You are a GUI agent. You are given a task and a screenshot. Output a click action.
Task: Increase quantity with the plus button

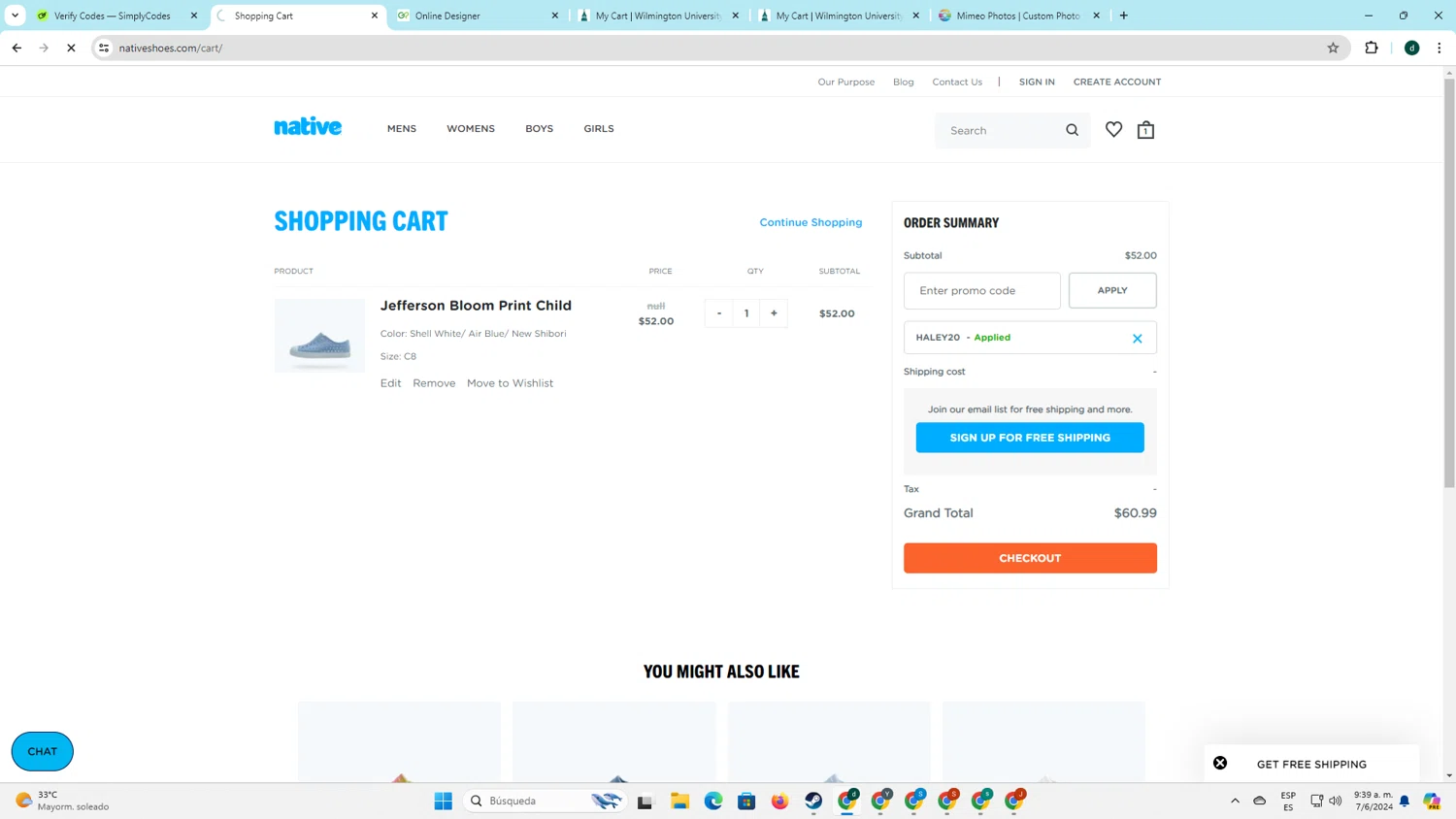[774, 313]
